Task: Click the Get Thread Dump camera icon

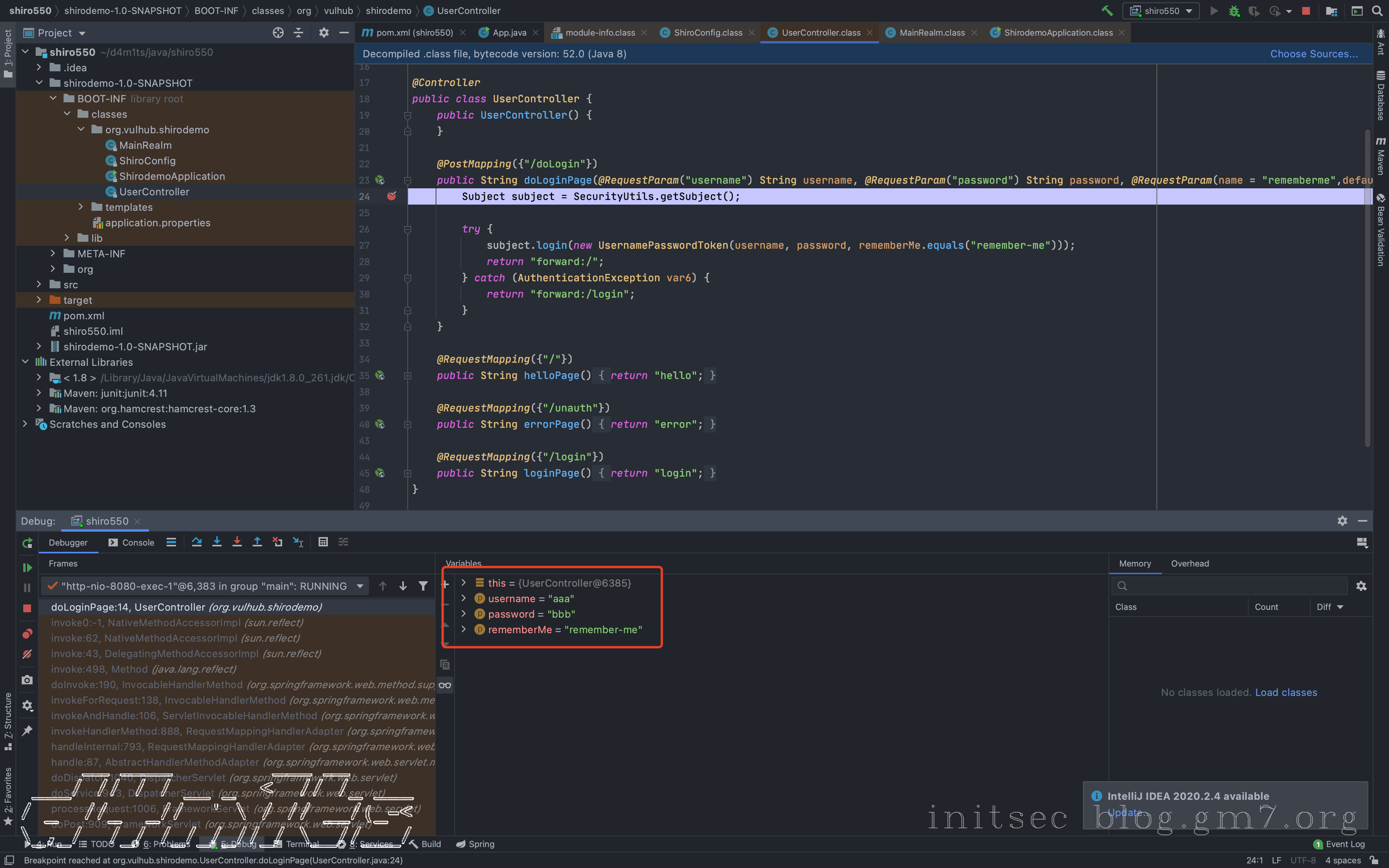Action: 27,680
